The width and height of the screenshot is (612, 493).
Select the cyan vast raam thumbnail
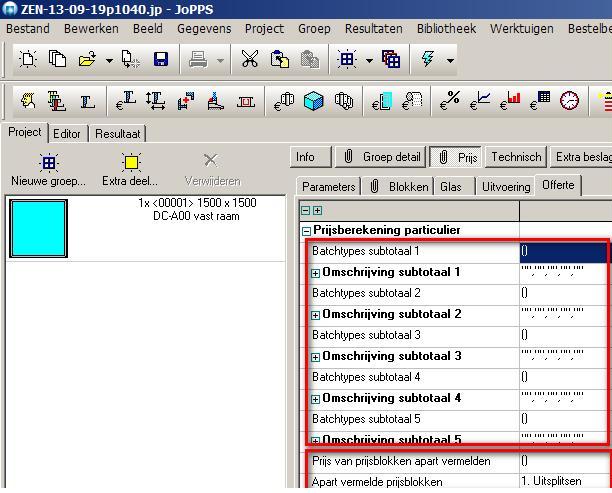[38, 229]
